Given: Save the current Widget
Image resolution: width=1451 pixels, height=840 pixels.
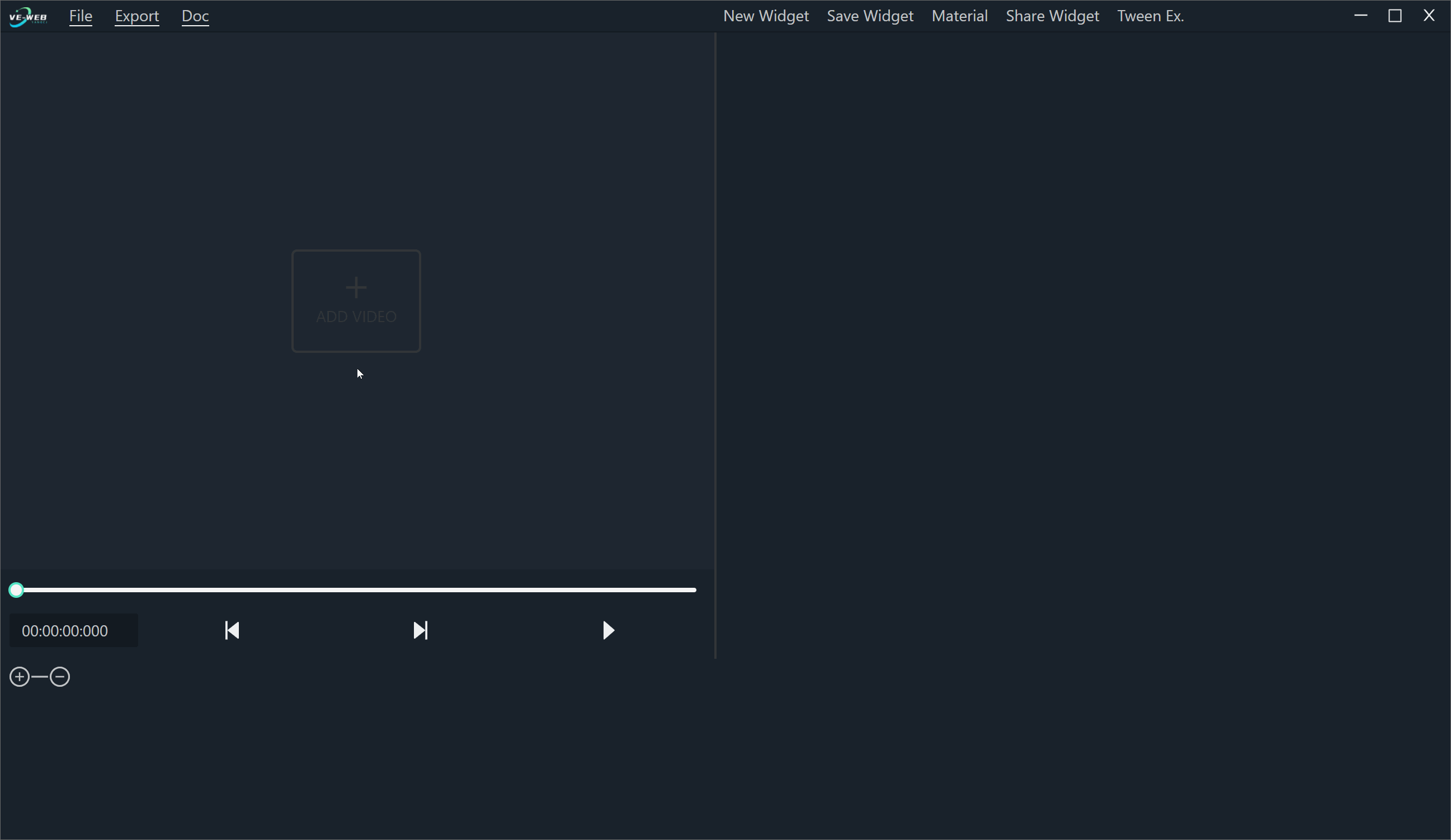Looking at the screenshot, I should (869, 16).
